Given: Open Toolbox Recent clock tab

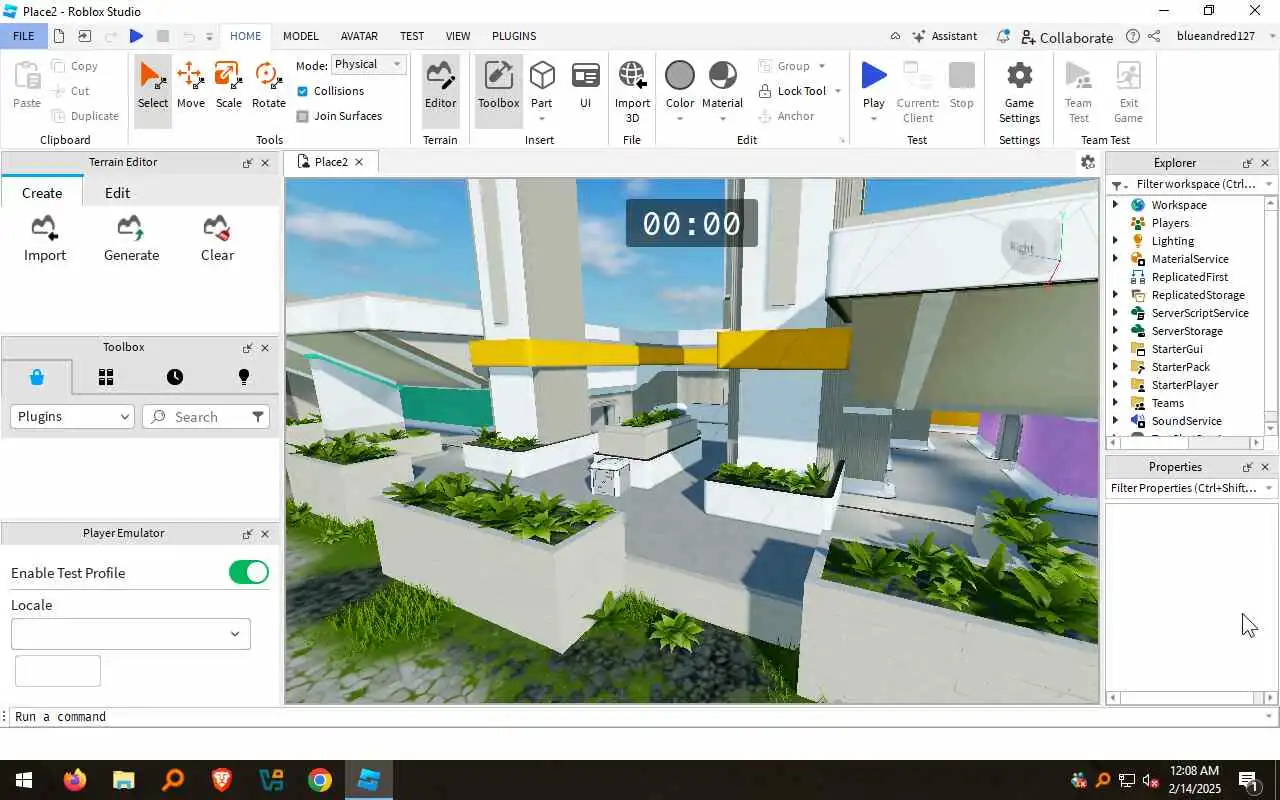Looking at the screenshot, I should (175, 377).
